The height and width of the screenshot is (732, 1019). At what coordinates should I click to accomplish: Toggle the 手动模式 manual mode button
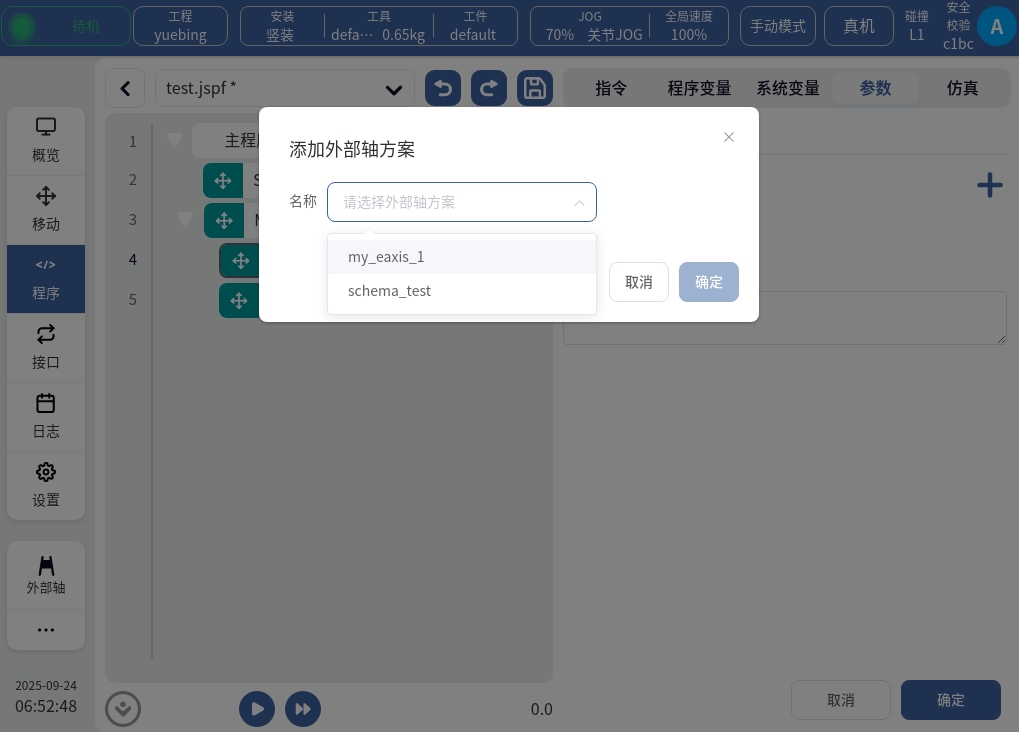[778, 26]
